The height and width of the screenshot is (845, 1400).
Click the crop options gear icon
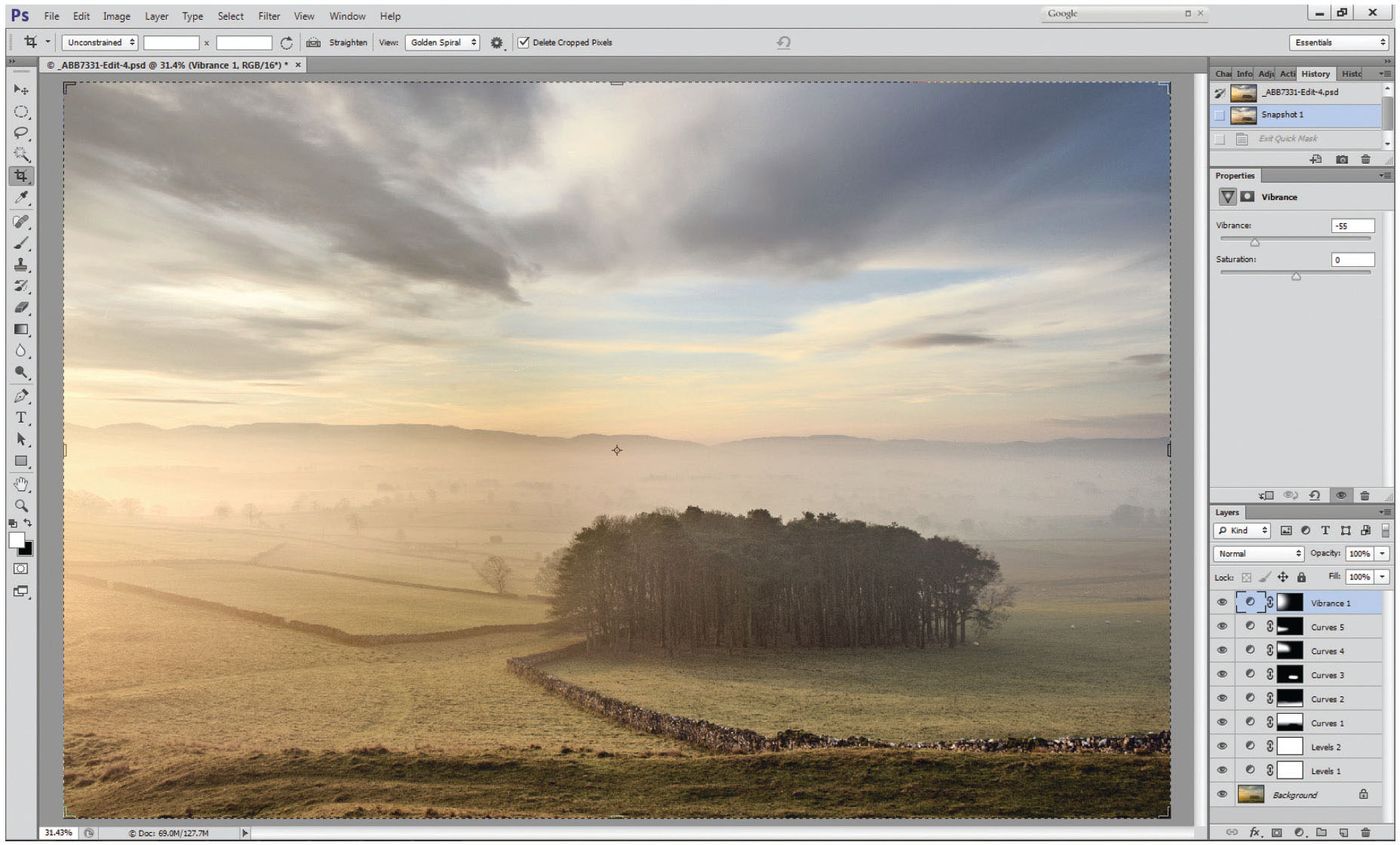point(496,43)
